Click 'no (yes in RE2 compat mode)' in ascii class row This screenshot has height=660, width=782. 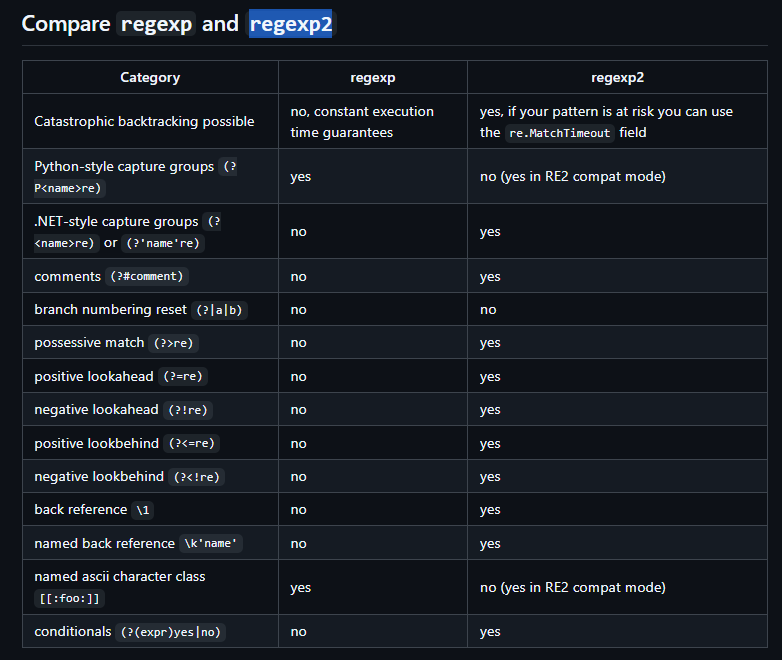(x=573, y=587)
